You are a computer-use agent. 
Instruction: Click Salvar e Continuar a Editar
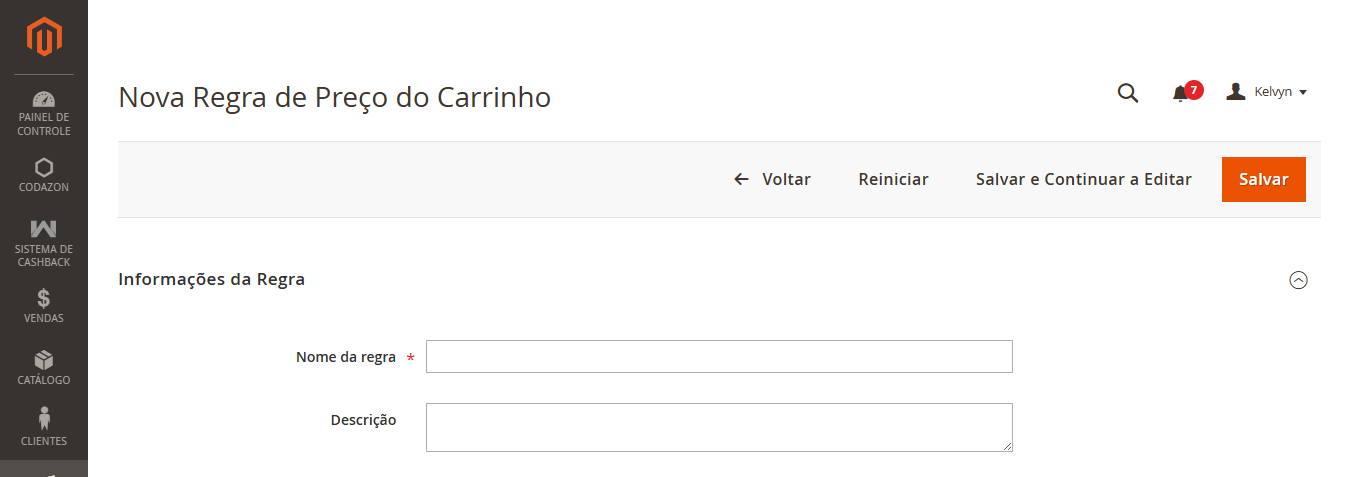[1083, 179]
